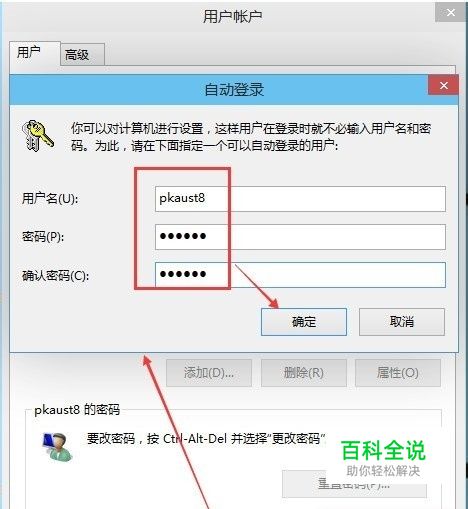
Task: Click the user account icon near password section
Action: [57, 447]
